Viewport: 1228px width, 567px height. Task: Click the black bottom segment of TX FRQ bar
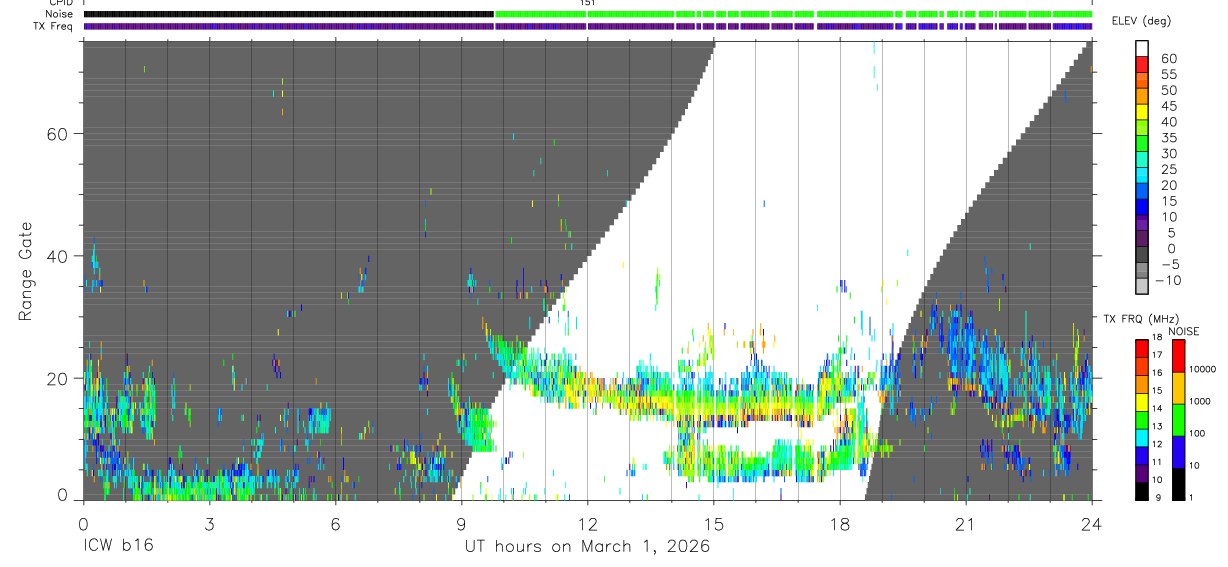pyautogui.click(x=1144, y=489)
